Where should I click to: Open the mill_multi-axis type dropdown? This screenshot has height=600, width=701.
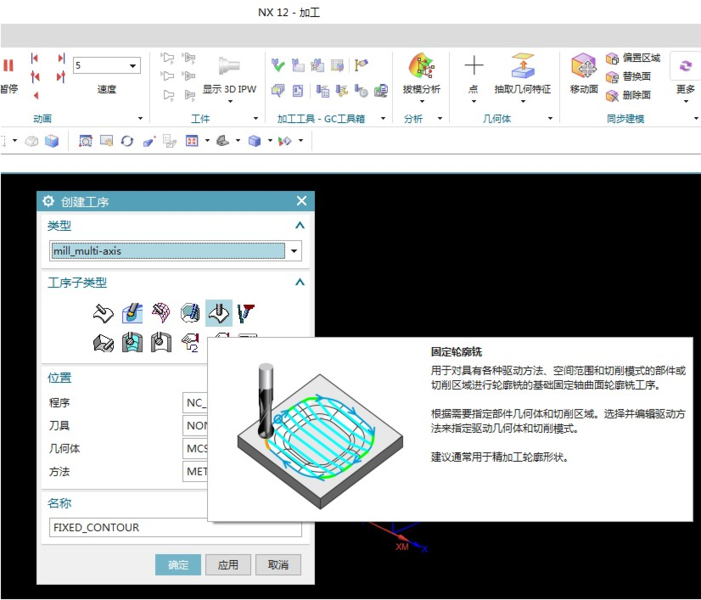[x=294, y=251]
